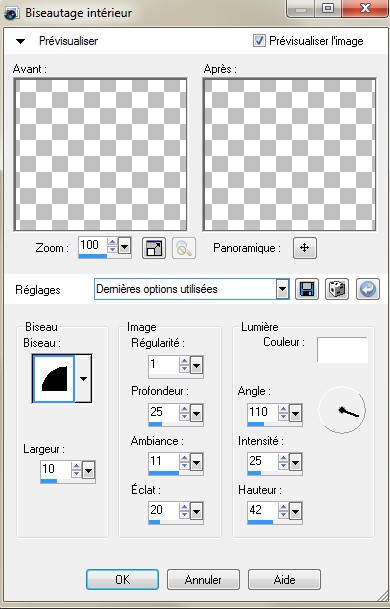Toggle the Prévisualiser l'image checkbox
The height and width of the screenshot is (609, 390).
(x=259, y=40)
